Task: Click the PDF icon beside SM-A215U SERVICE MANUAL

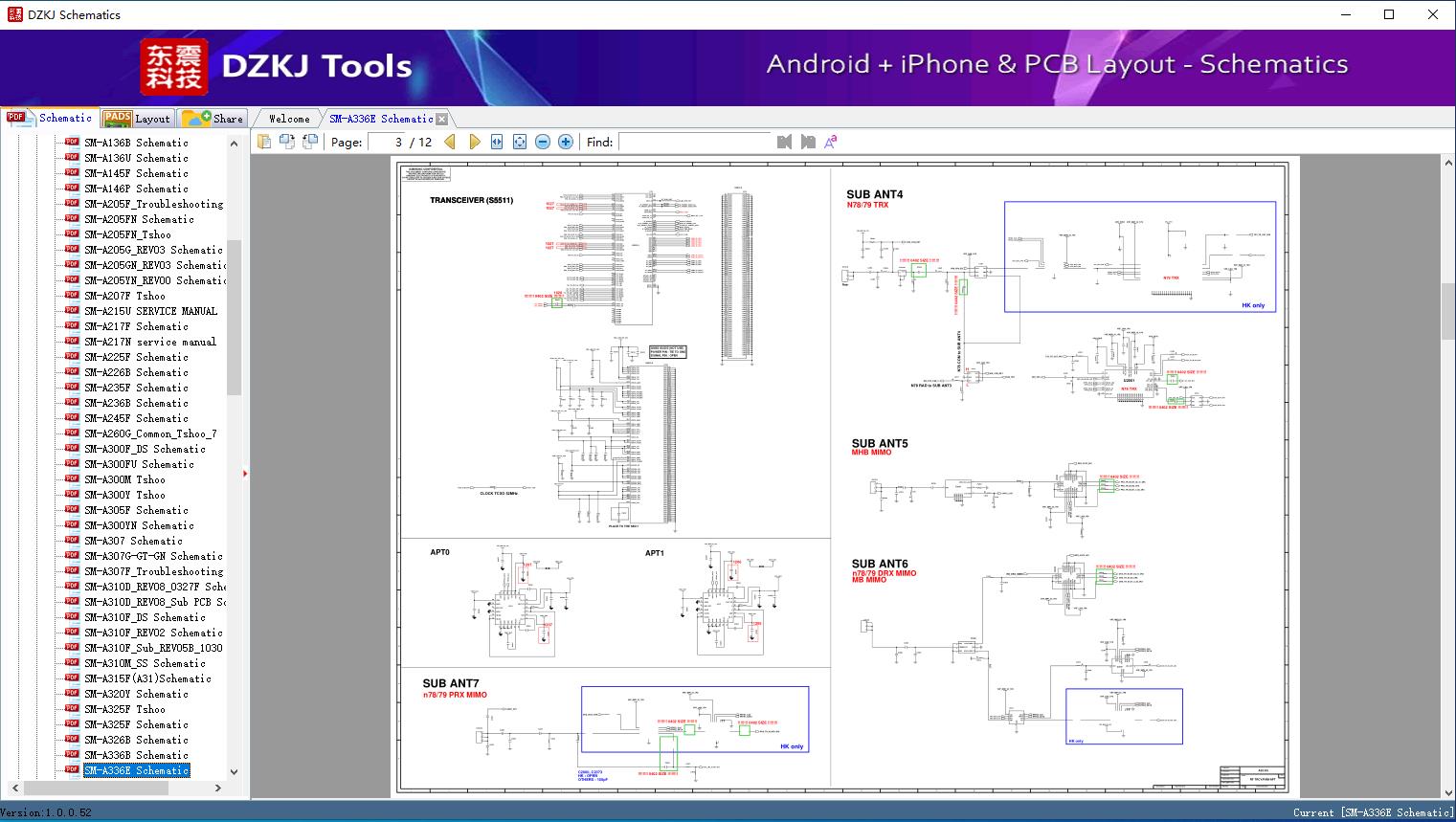Action: click(x=72, y=310)
